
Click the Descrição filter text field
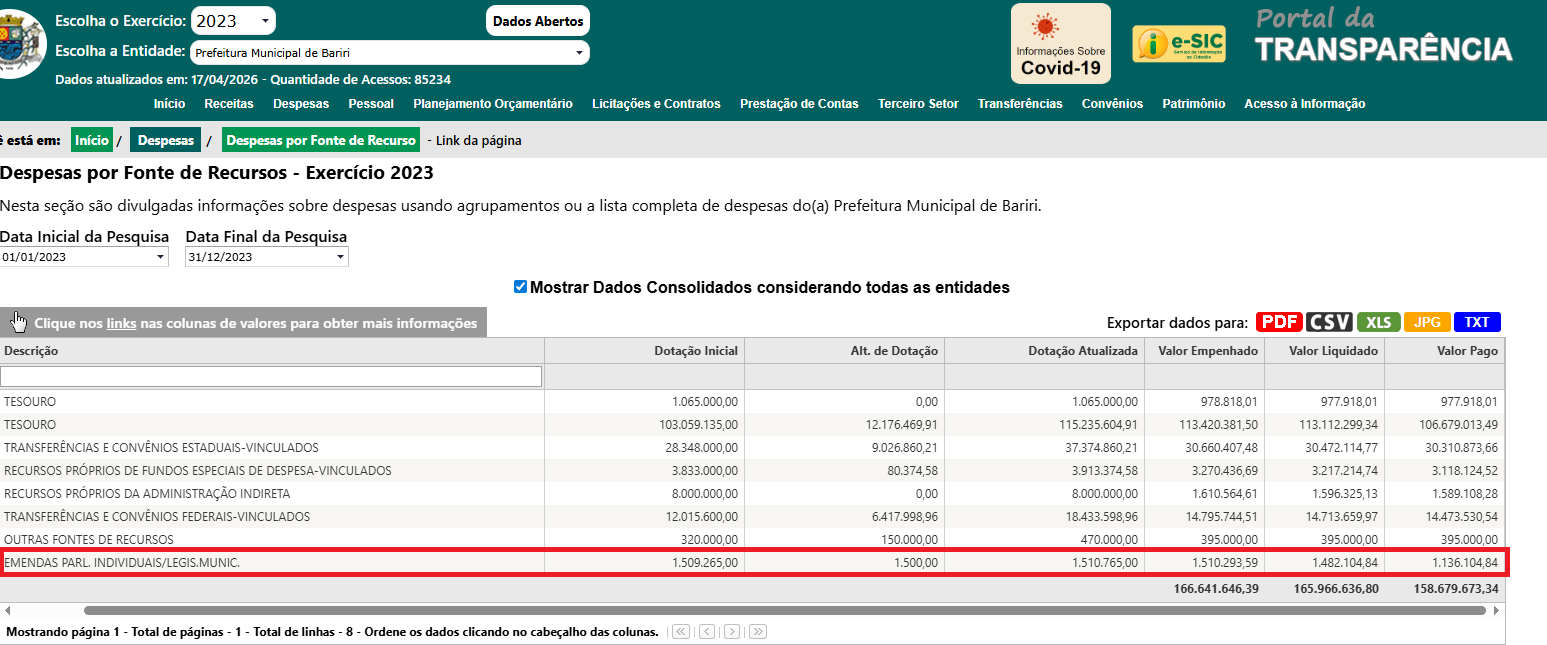coord(271,376)
